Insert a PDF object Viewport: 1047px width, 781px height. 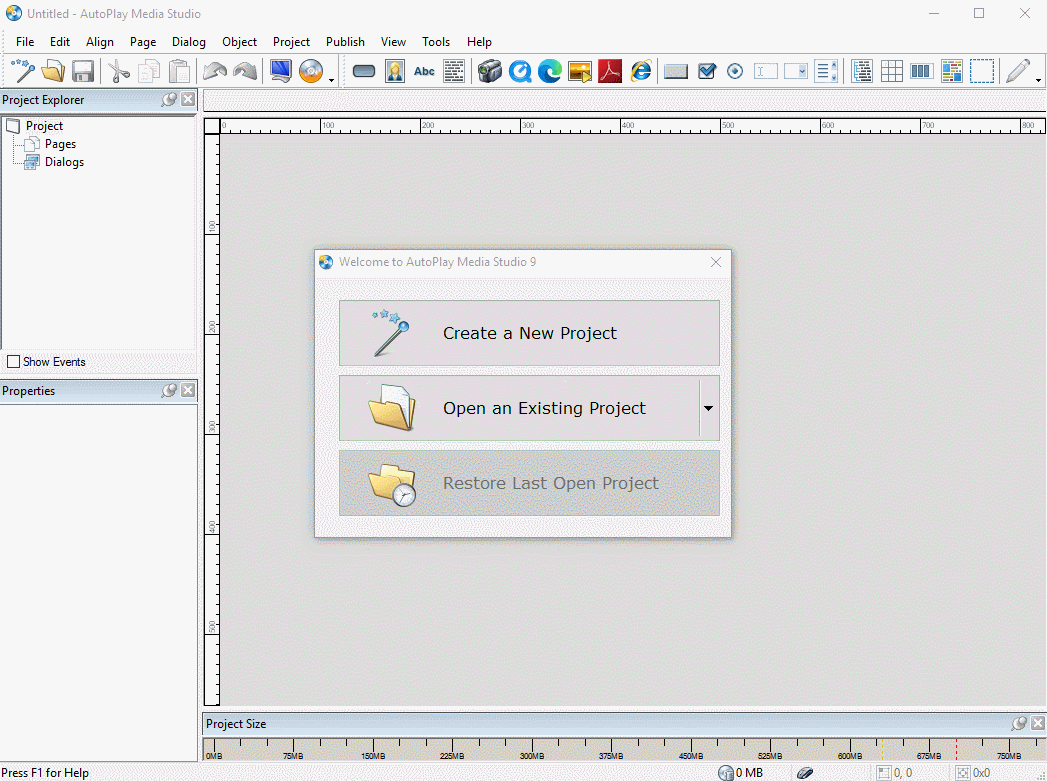pos(610,71)
